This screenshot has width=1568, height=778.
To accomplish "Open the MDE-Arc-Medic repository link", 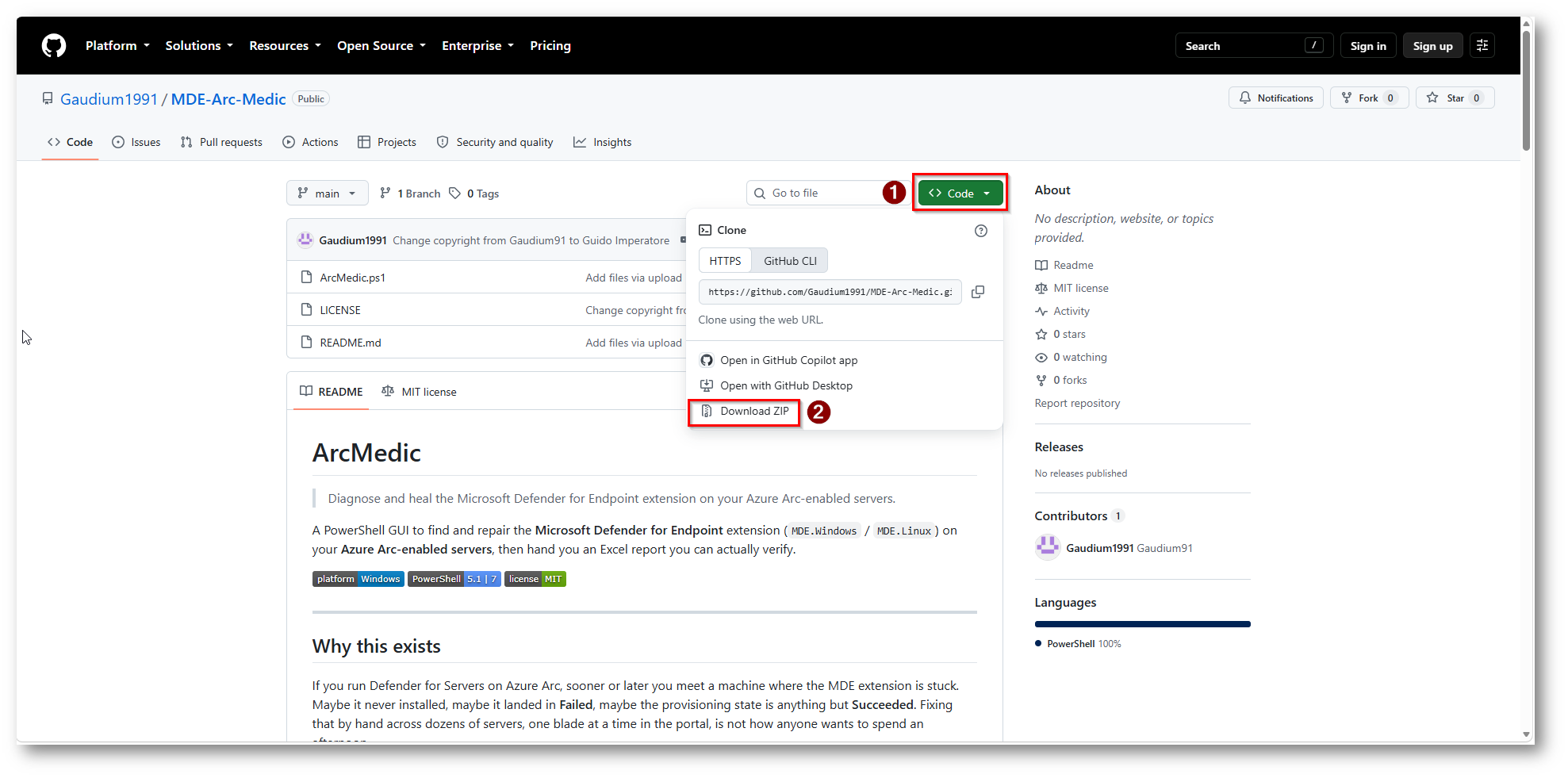I will point(228,99).
